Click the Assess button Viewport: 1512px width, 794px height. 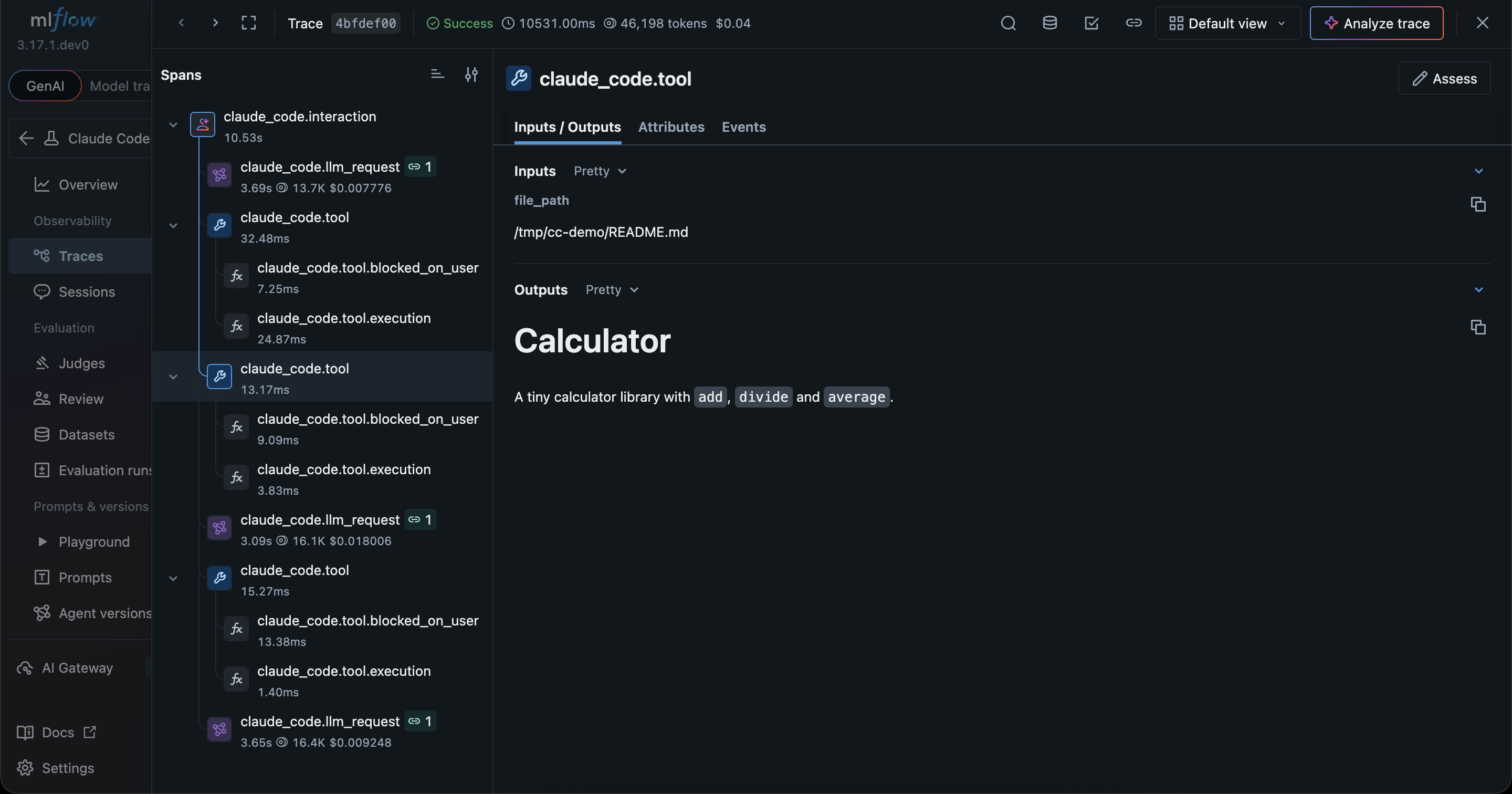click(1444, 79)
